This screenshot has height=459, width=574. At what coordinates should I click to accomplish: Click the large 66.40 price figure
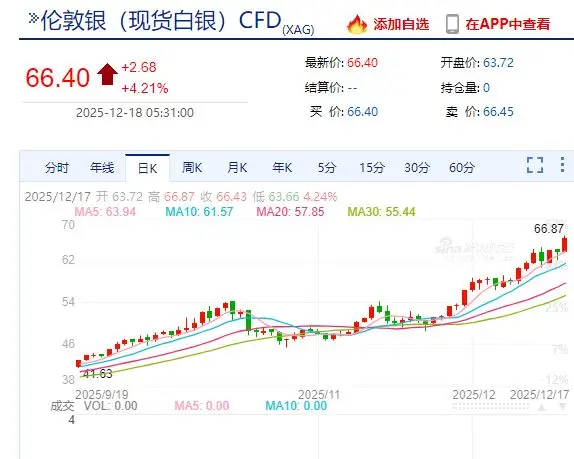tap(57, 78)
